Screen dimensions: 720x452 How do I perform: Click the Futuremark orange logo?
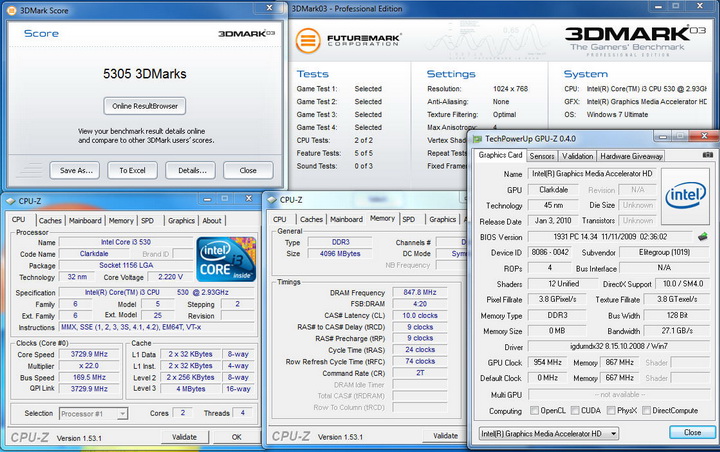pos(308,40)
